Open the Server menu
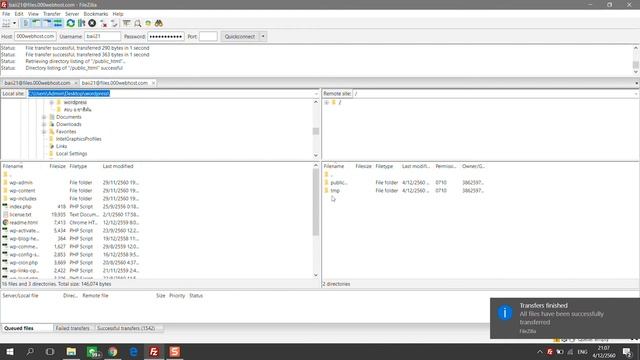The image size is (640, 360). pyautogui.click(x=72, y=14)
